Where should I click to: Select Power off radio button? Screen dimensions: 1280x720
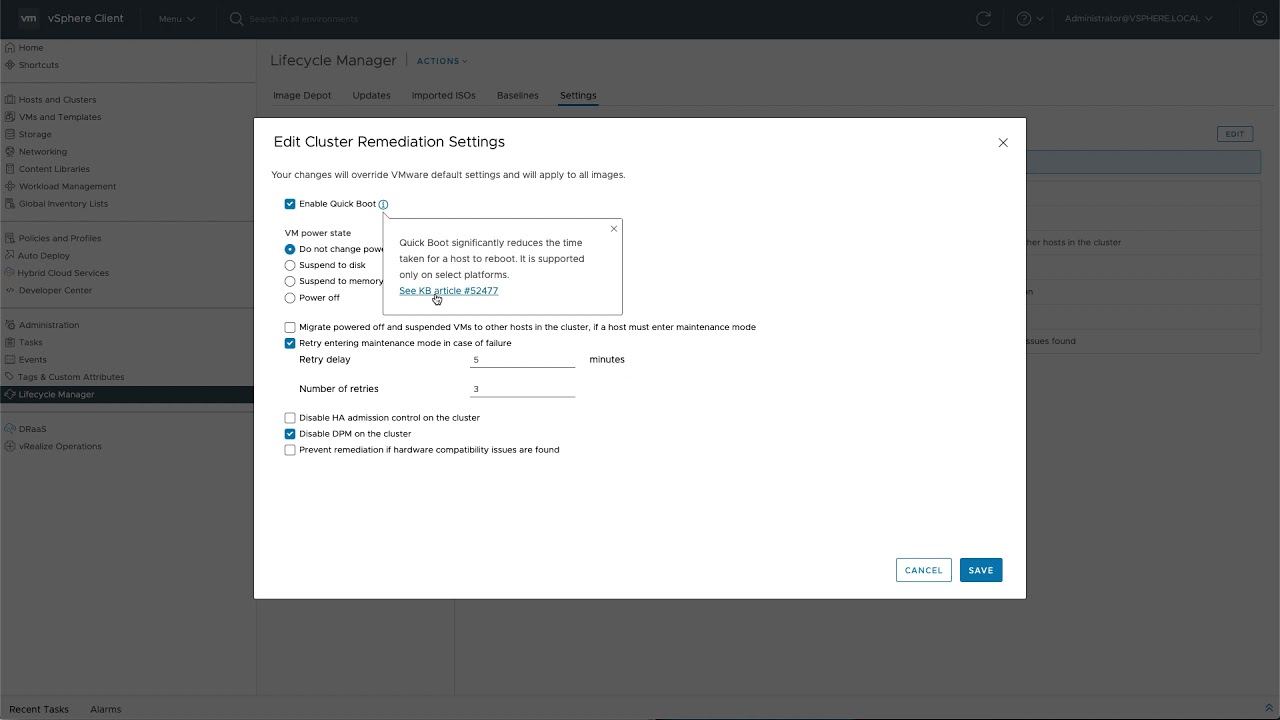click(290, 298)
